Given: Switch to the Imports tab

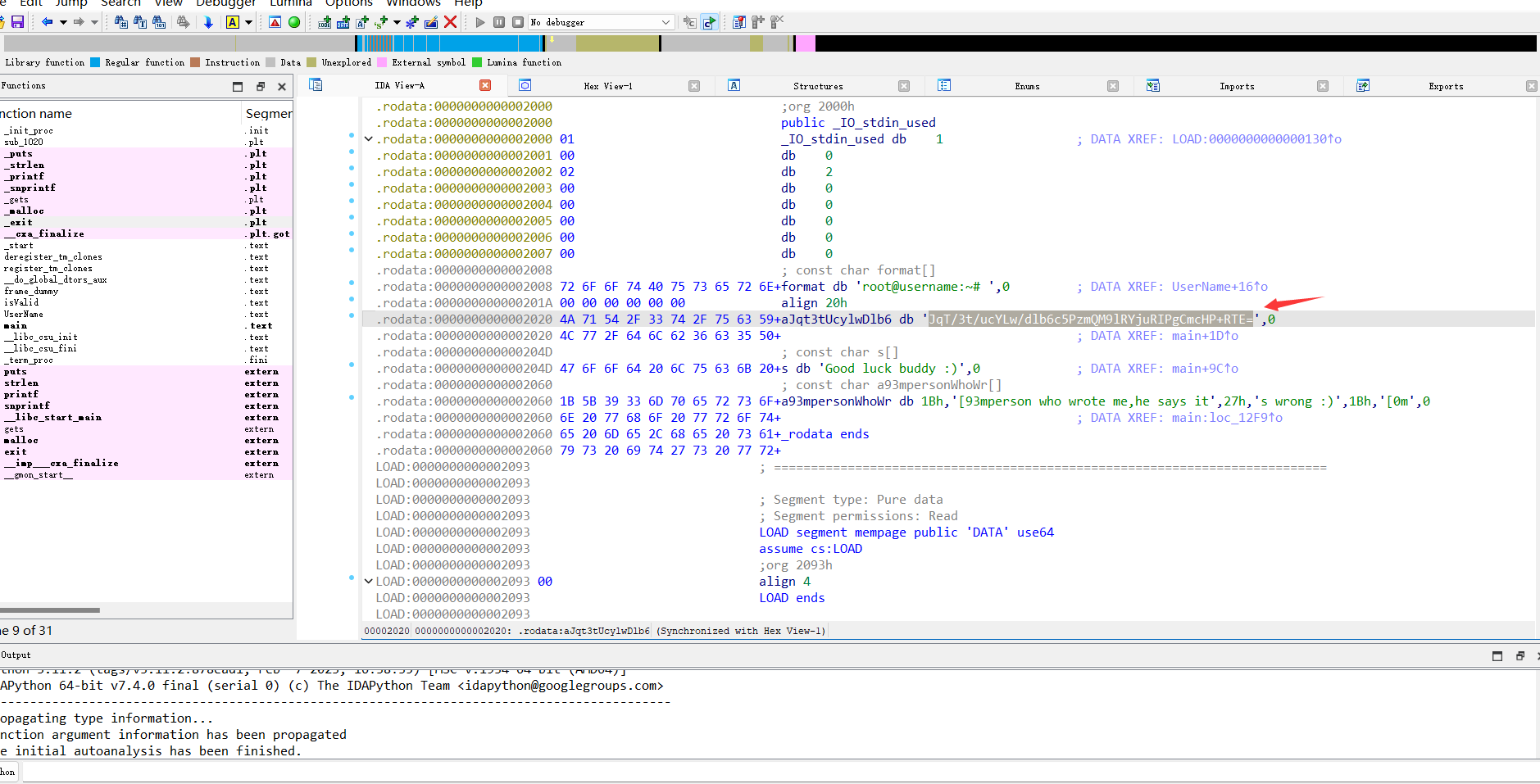Looking at the screenshot, I should coord(1237,86).
